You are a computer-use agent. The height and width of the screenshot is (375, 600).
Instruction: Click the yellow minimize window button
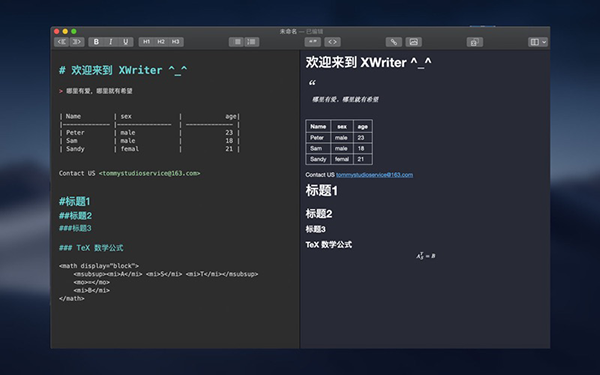pos(65,31)
